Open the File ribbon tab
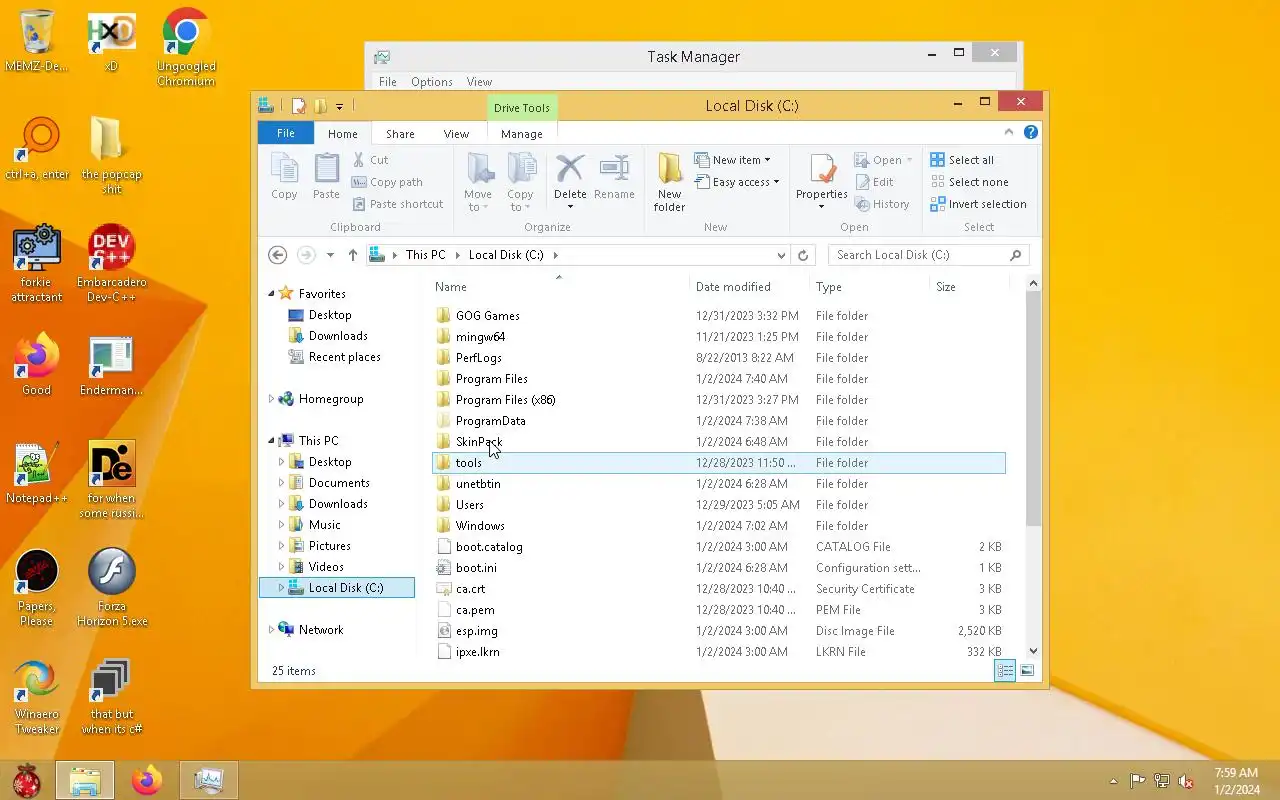The width and height of the screenshot is (1280, 800). tap(286, 133)
